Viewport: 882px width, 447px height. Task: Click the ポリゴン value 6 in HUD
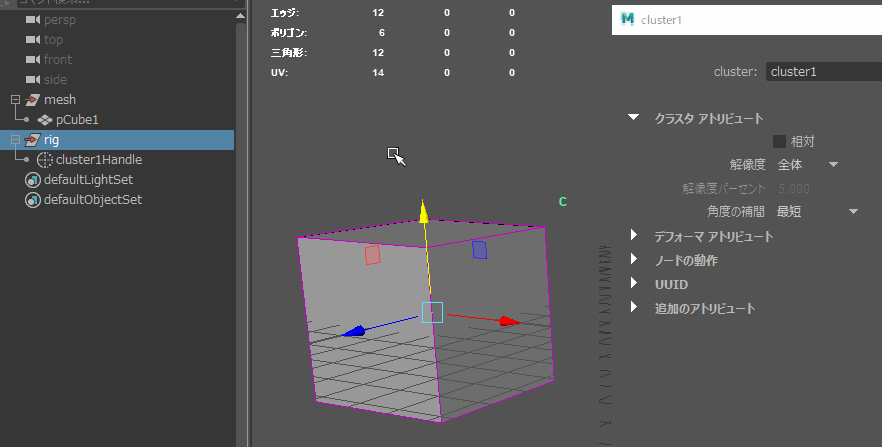click(x=382, y=33)
